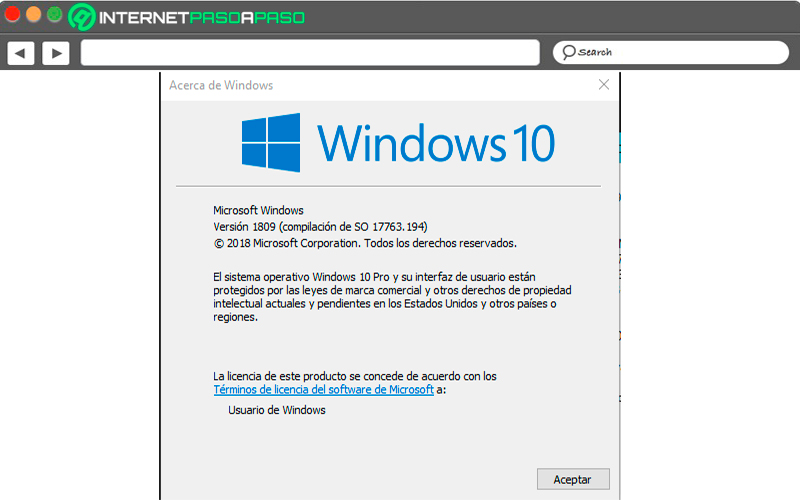Screen dimensions: 800x500
Task: Click the Aceptar button
Action: coord(573,479)
